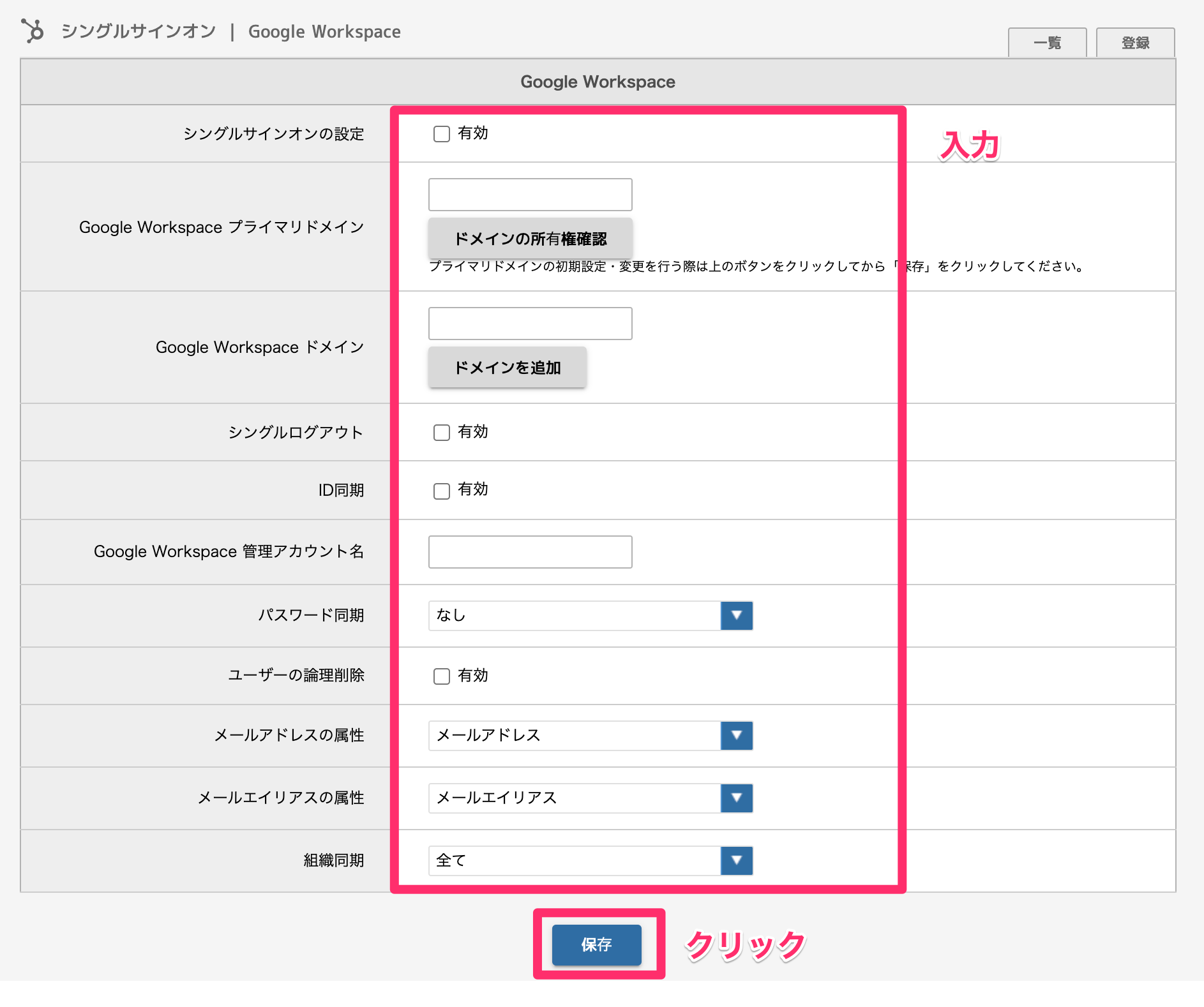The image size is (1204, 1007).
Task: Click the Google Workspace section header text
Action: click(x=598, y=82)
